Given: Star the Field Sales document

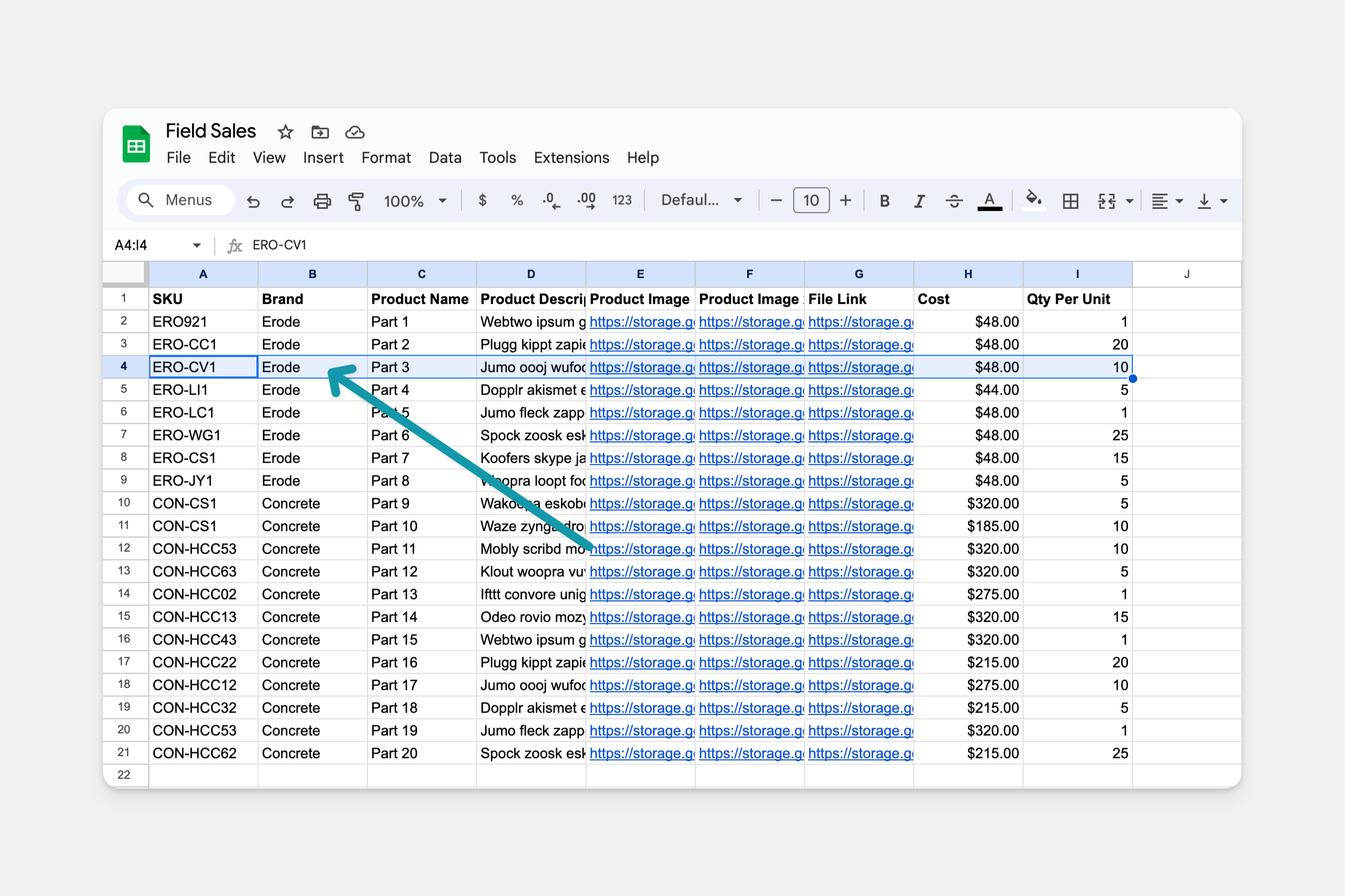Looking at the screenshot, I should 285,132.
